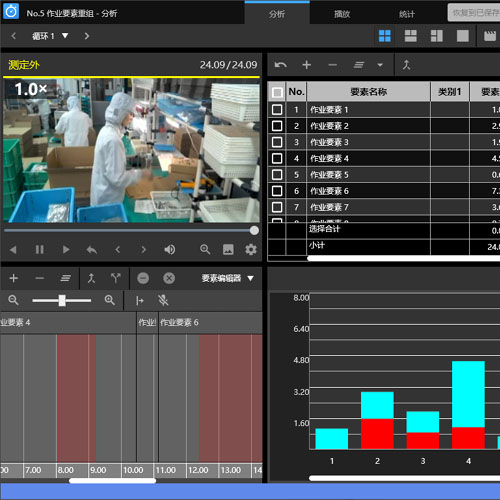500x500 pixels.
Task: Move the video progress slider handle
Action: [x=254, y=230]
